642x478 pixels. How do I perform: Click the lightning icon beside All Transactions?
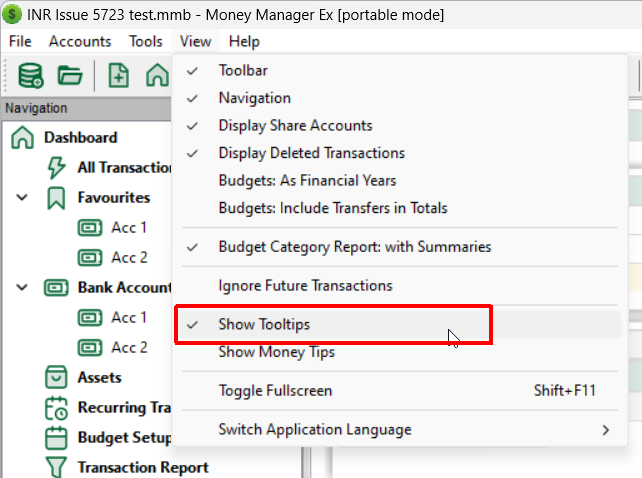pos(56,168)
